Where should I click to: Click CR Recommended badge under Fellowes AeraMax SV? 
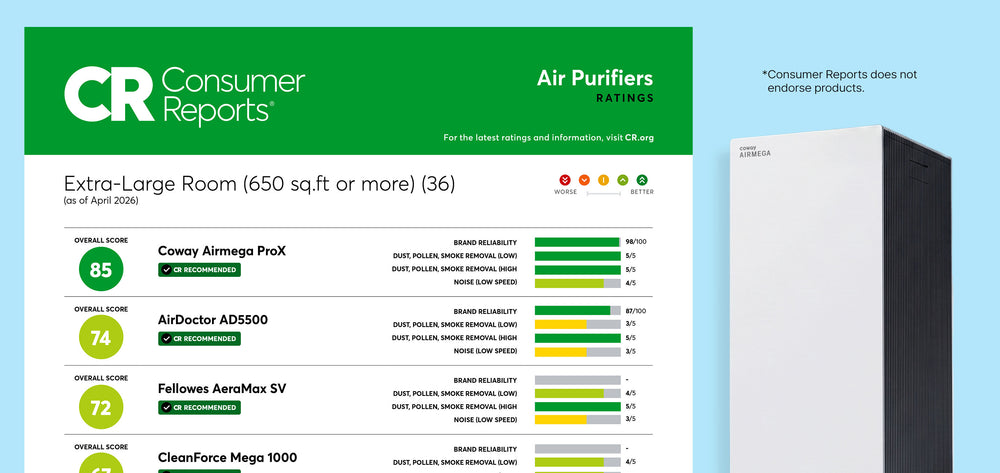200,407
